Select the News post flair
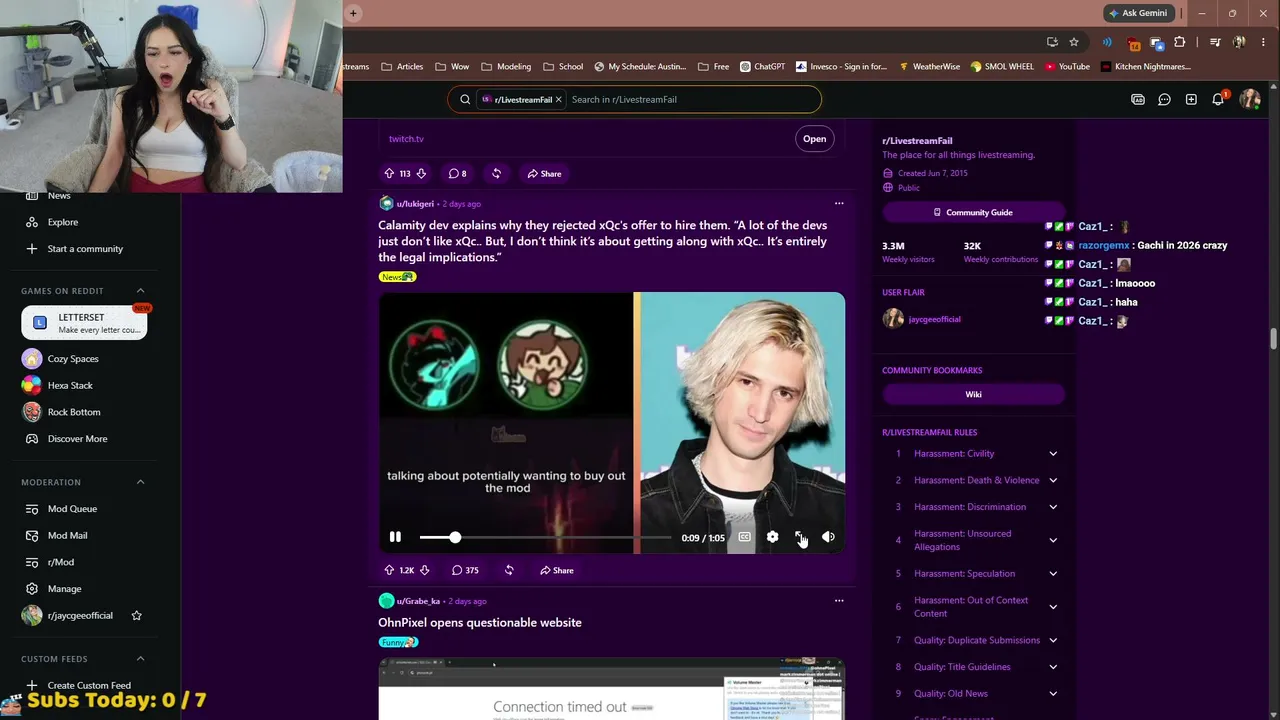Viewport: 1280px width, 720px height. [x=397, y=277]
